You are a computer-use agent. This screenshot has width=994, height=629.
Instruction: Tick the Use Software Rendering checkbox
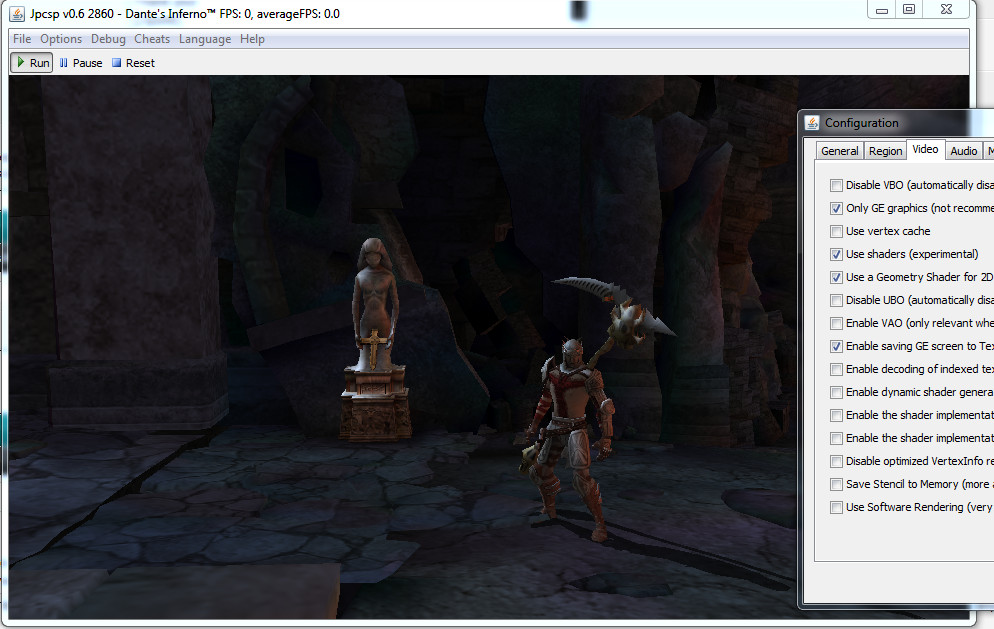tap(836, 507)
